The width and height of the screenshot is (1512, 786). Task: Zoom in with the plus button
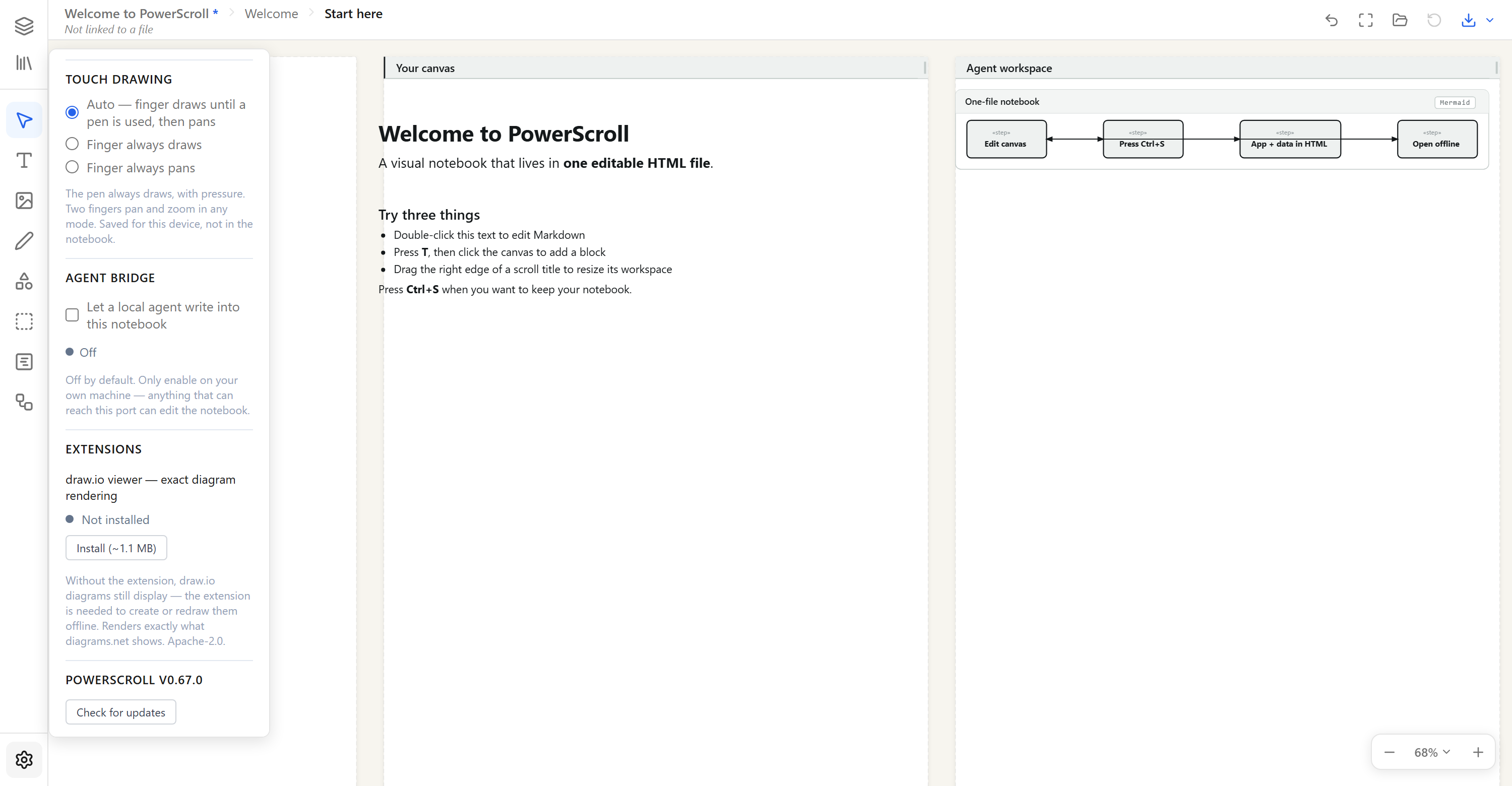[x=1477, y=752]
